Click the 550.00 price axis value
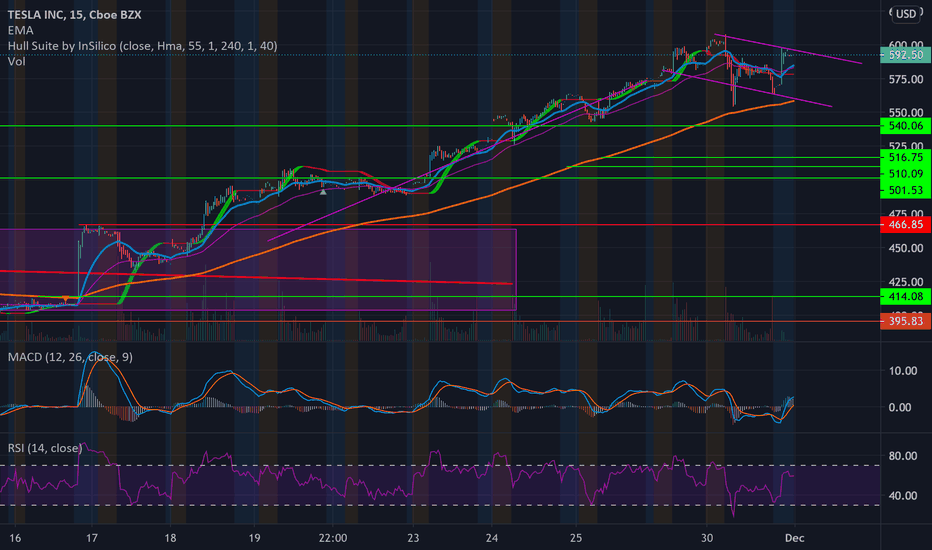 pos(906,112)
